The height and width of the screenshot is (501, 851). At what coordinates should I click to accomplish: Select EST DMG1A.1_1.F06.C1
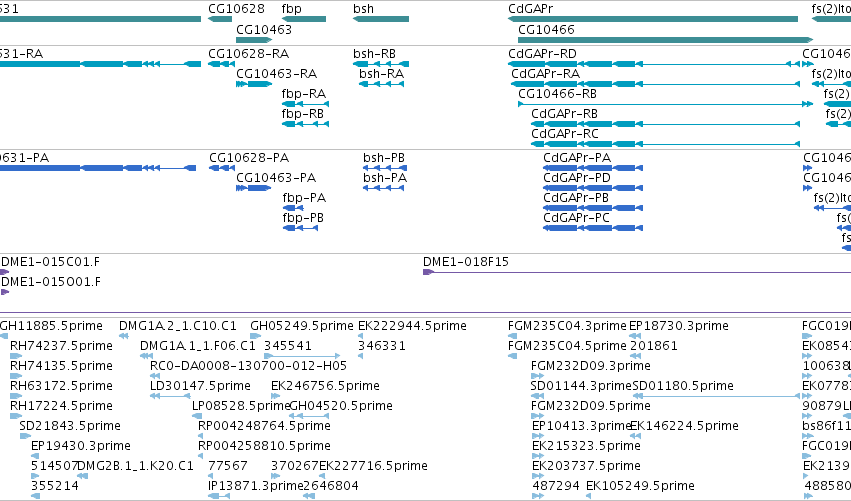[x=198, y=346]
